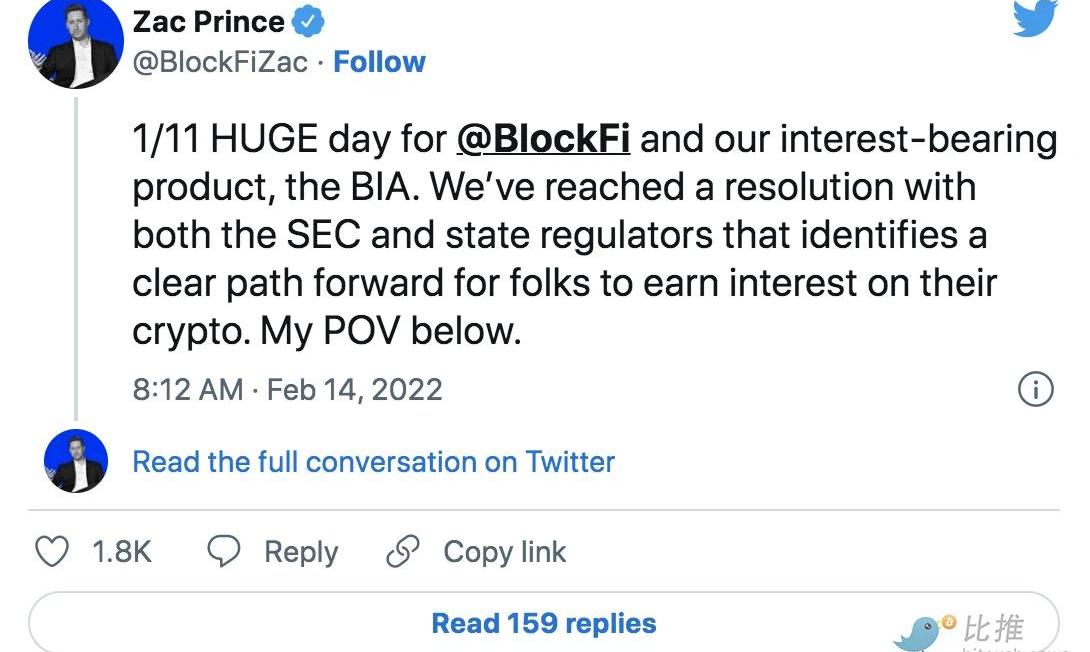
Task: Click the heart like icon
Action: pyautogui.click(x=52, y=552)
